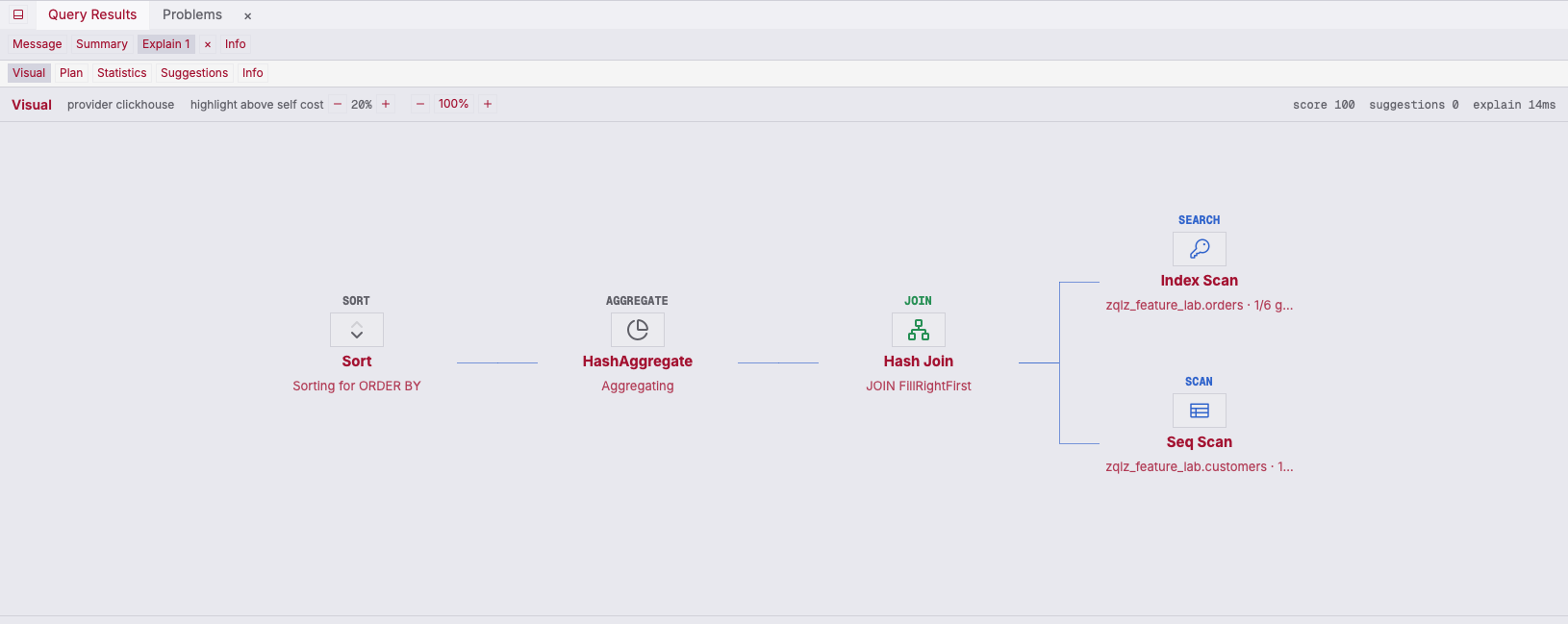Image resolution: width=1568 pixels, height=624 pixels.
Task: Click the SEARCH category label
Action: 1200,220
